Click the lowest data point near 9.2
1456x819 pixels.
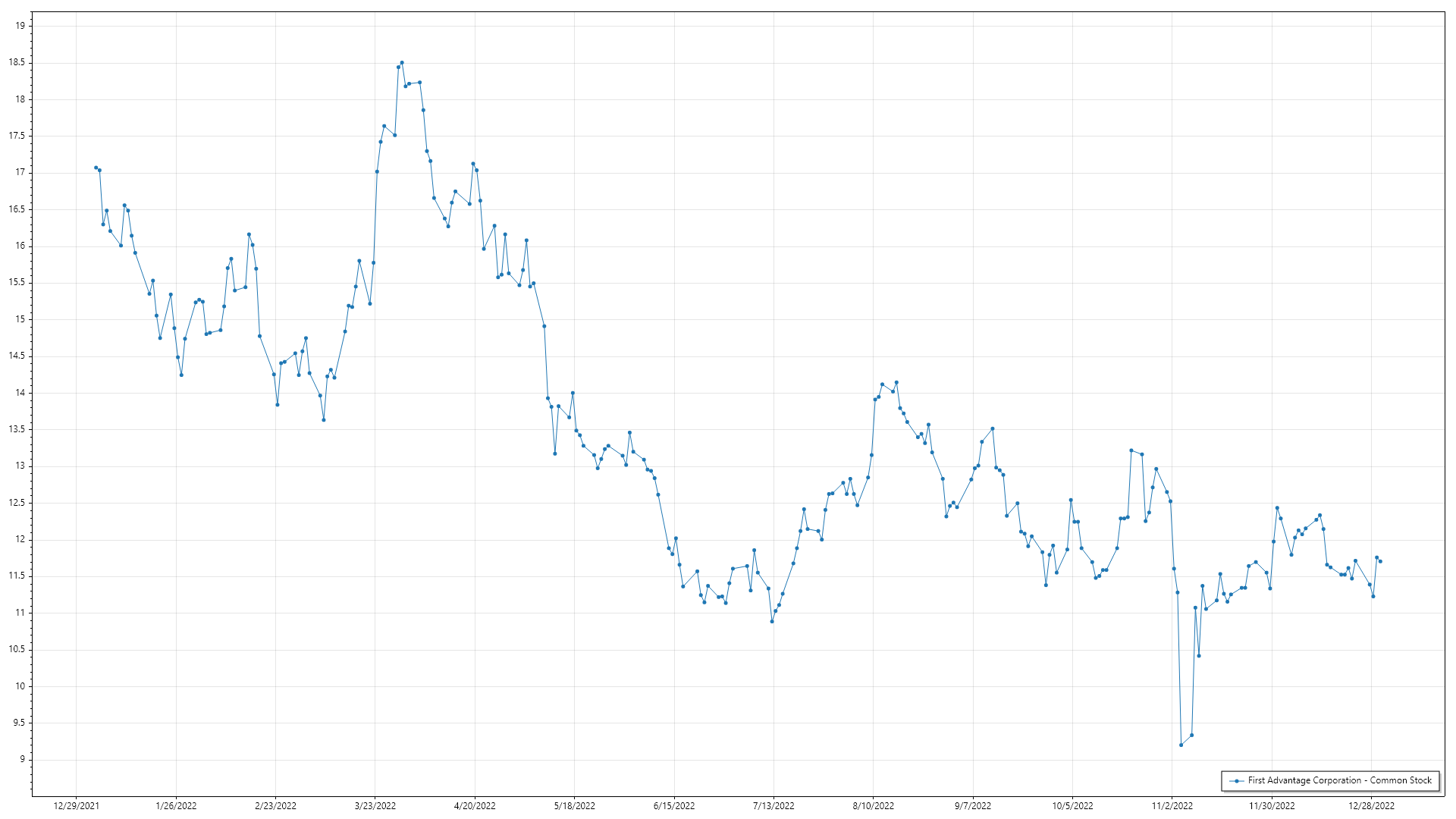coord(1181,745)
